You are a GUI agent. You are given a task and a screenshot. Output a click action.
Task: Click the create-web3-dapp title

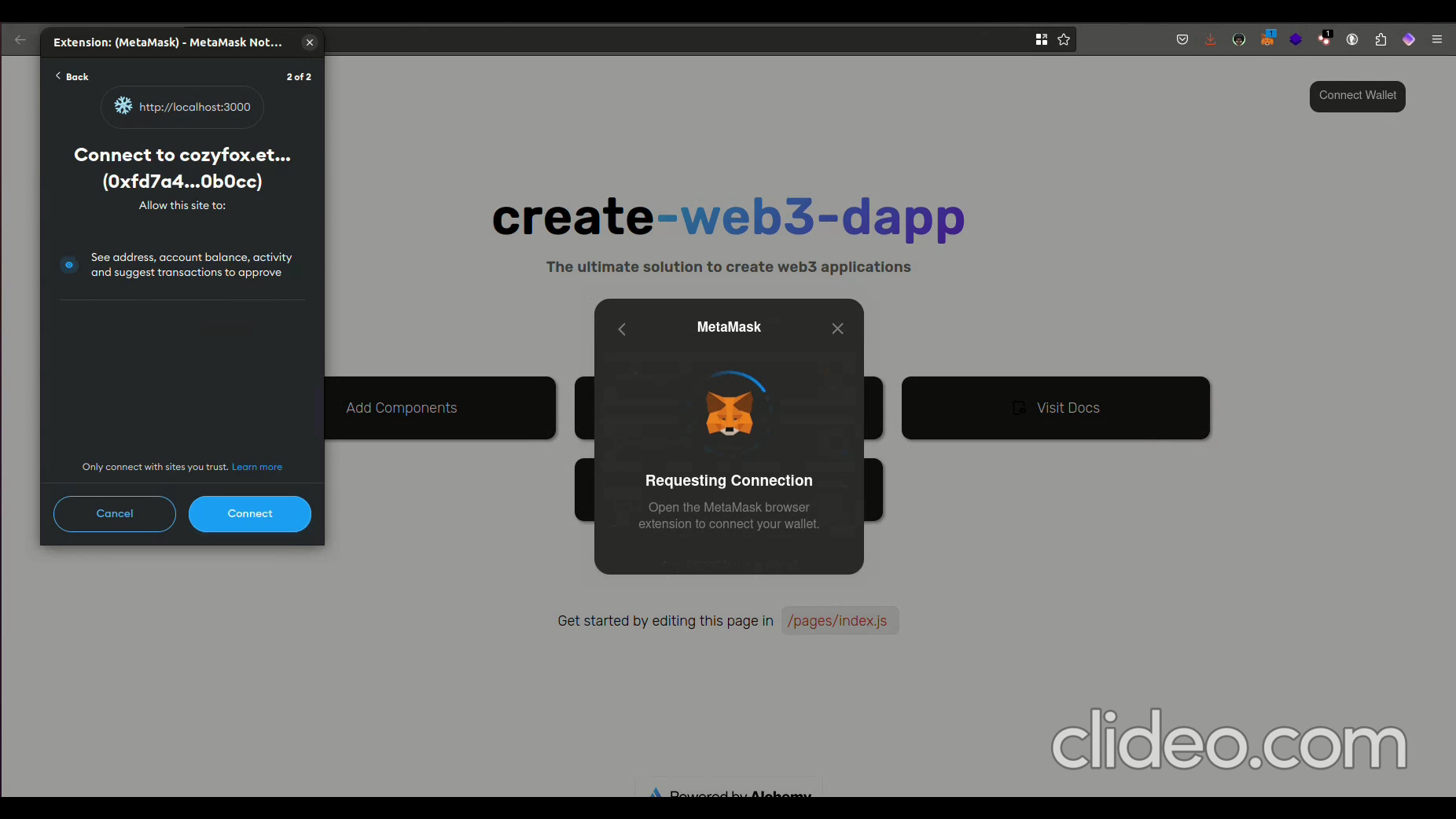(x=728, y=218)
